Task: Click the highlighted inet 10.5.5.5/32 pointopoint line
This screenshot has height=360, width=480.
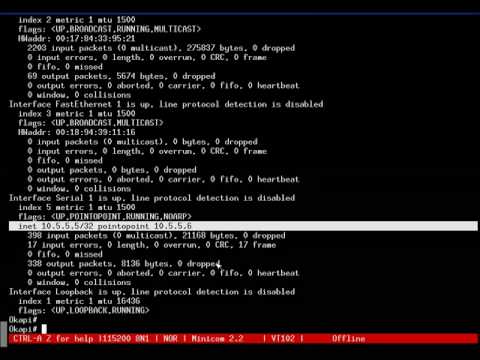Action: (243, 226)
